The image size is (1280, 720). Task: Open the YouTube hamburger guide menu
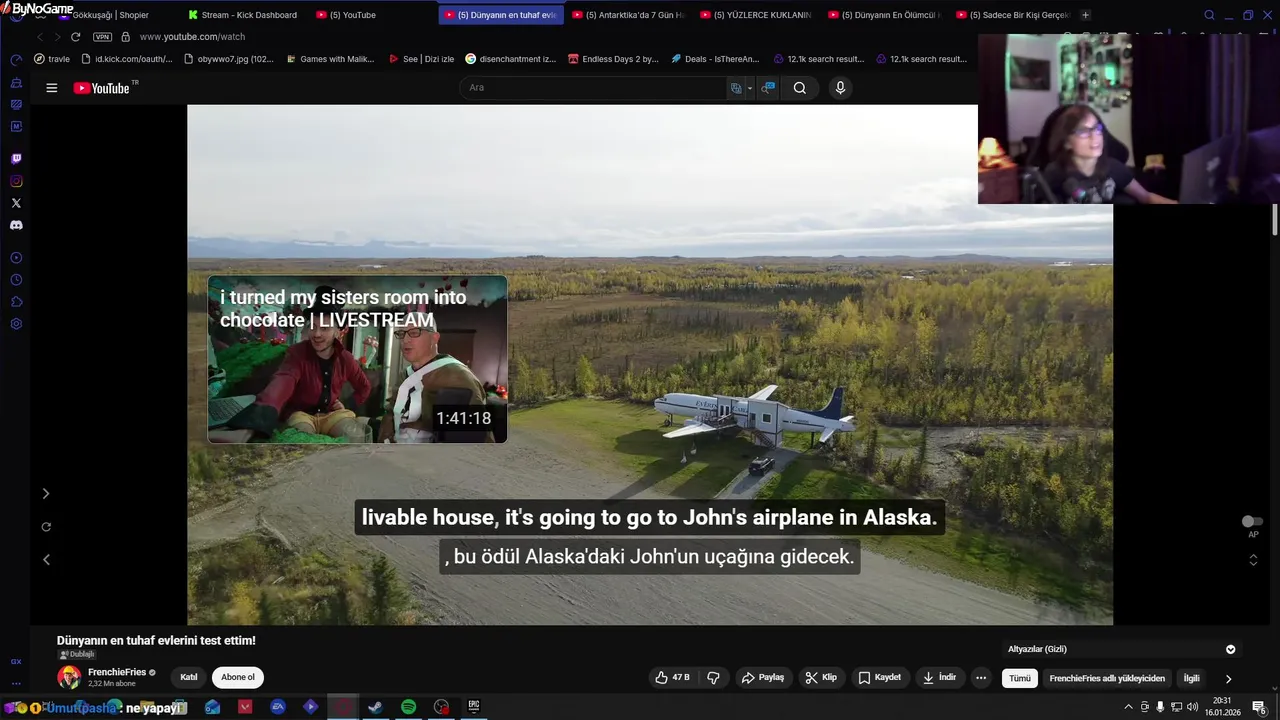[51, 88]
